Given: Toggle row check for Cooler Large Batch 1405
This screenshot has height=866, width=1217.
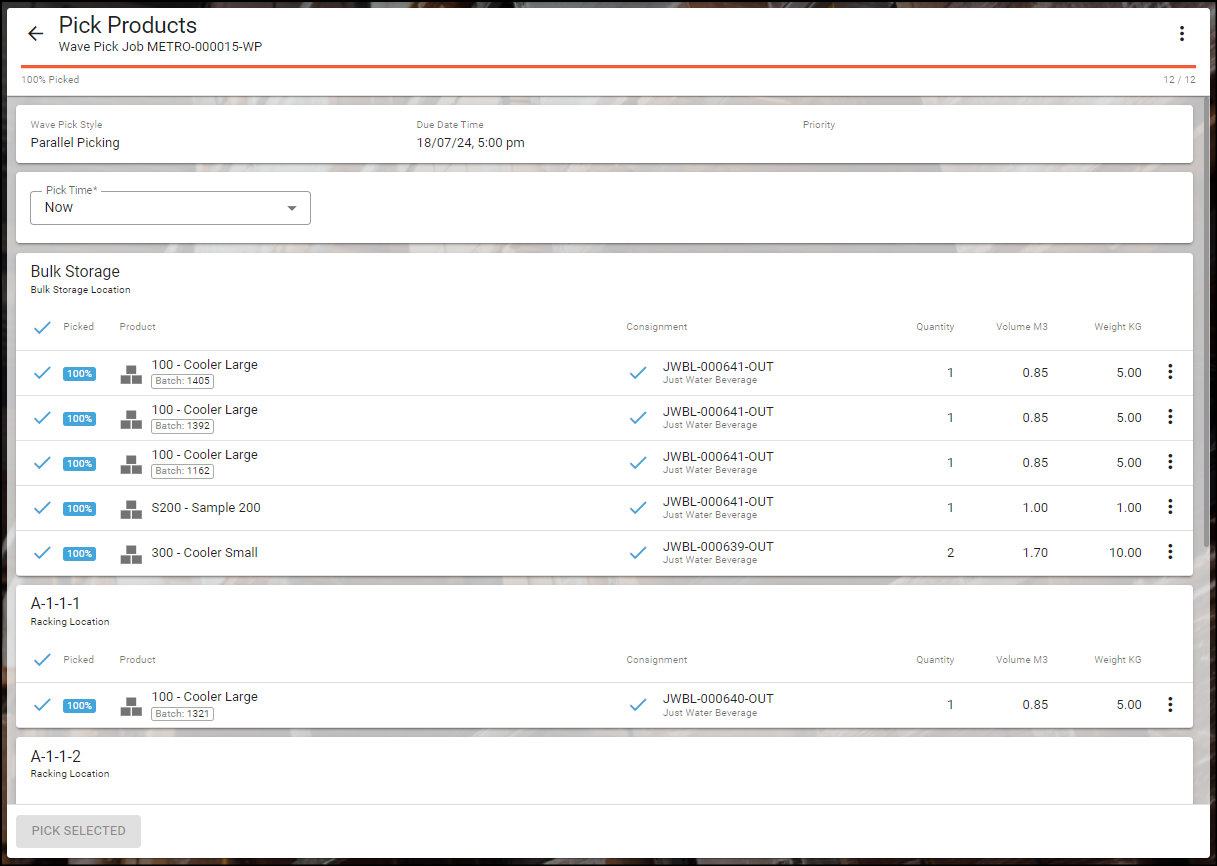Looking at the screenshot, I should click(42, 373).
